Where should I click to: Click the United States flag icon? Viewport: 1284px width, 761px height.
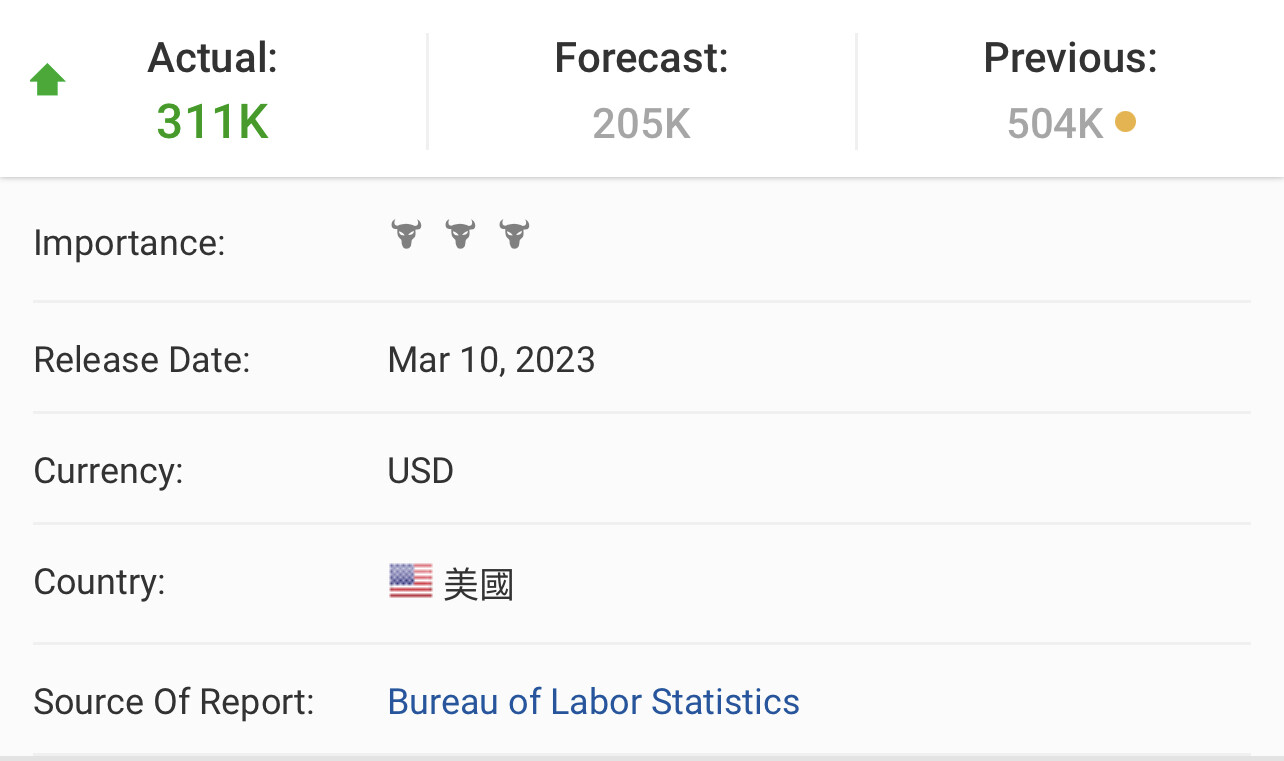click(x=410, y=581)
